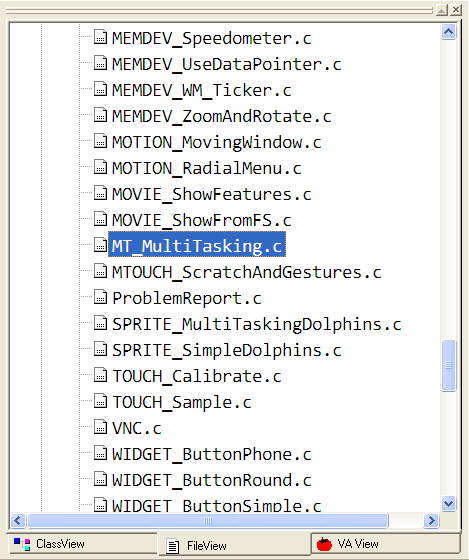Click the file icon beside TOUCH_Calibrate.c
469x560 pixels.
(x=100, y=375)
